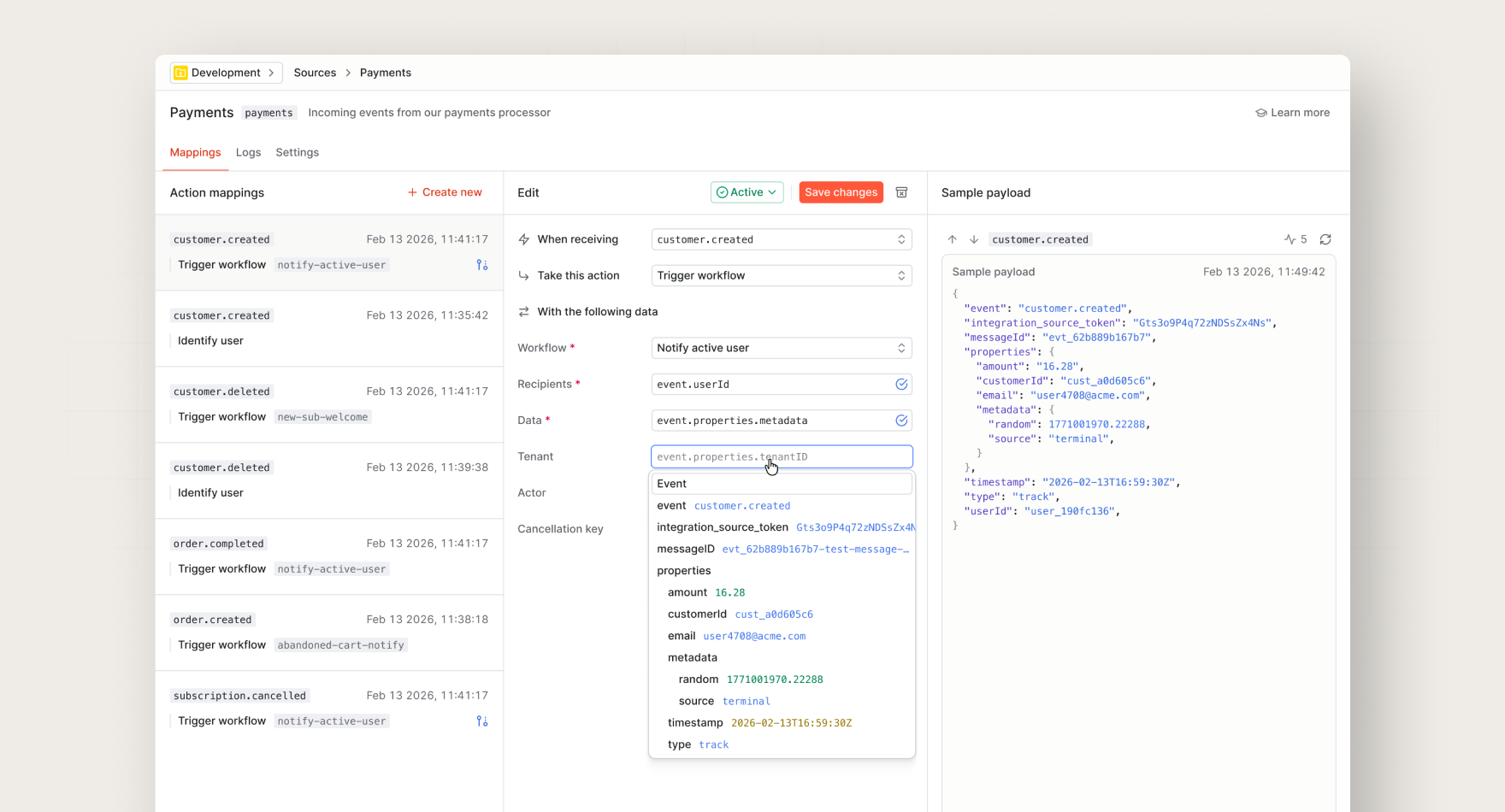1505x812 pixels.
Task: Choose event customer.created suggestion
Action: 782,506
